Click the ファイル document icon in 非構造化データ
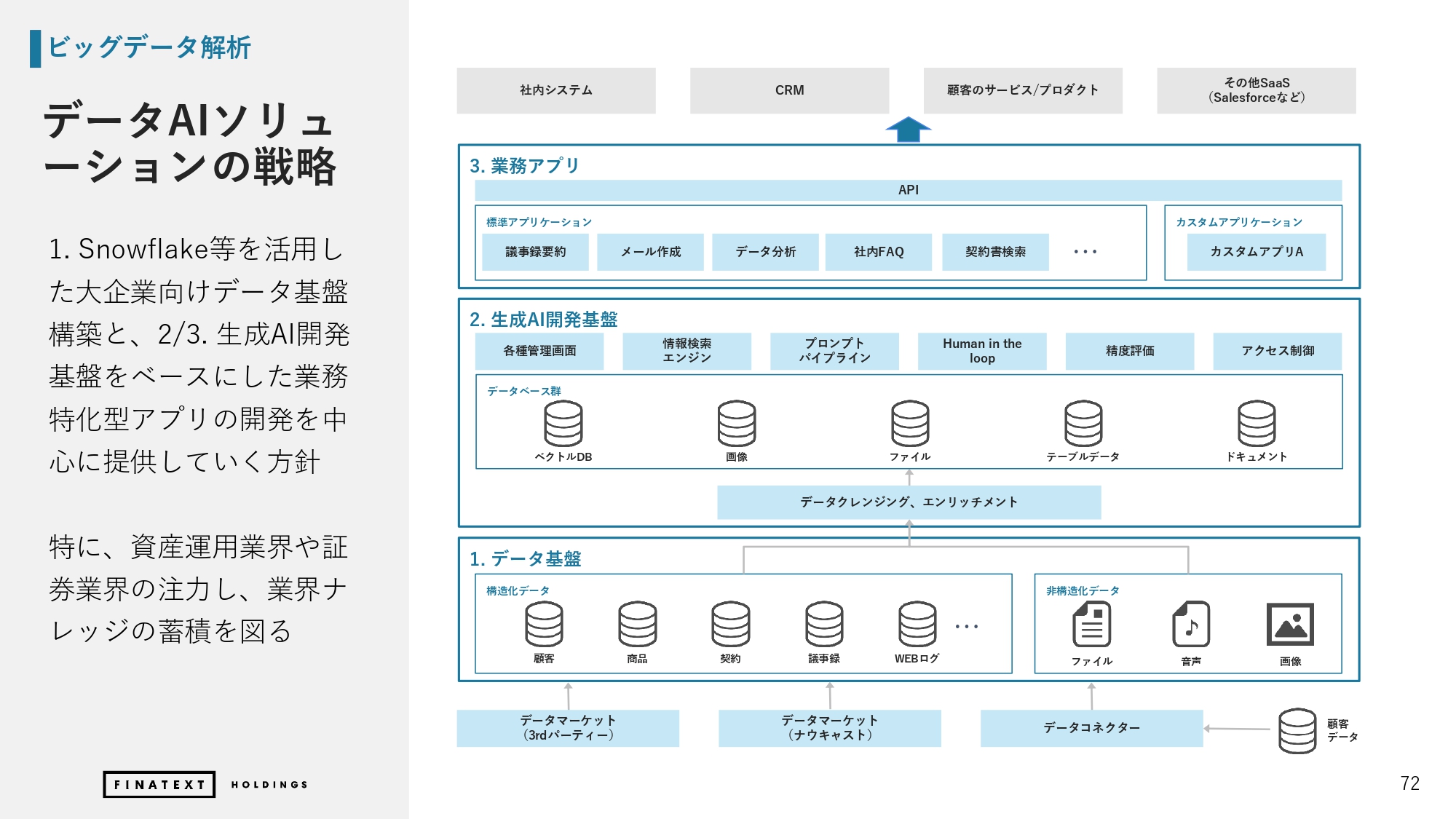This screenshot has width=1456, height=819. click(1091, 624)
